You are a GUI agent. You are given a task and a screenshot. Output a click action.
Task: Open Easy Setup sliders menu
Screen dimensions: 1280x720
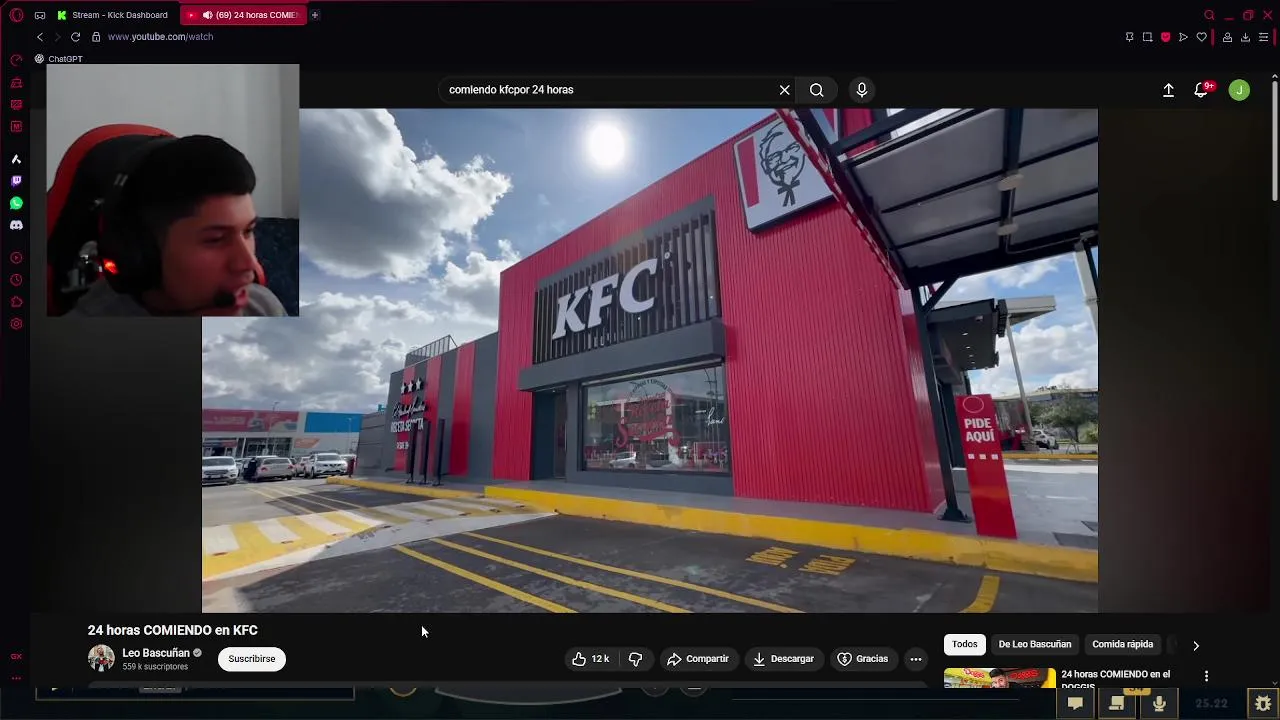1263,37
